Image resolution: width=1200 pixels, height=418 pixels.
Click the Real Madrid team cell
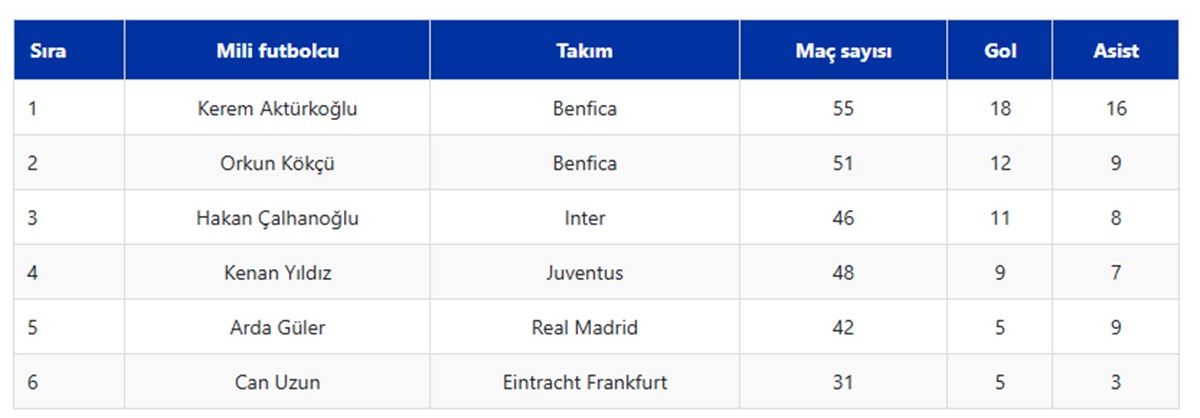[x=585, y=327]
